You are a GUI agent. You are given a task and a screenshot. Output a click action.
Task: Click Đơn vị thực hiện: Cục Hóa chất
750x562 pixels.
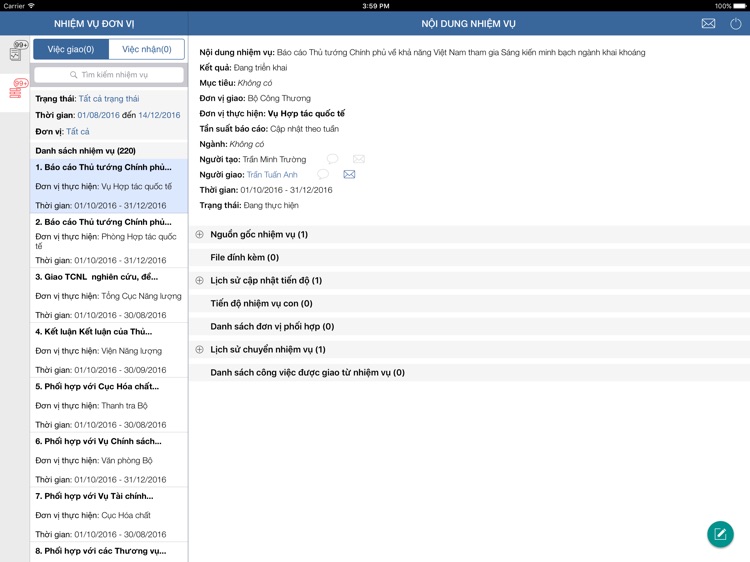coord(92,515)
